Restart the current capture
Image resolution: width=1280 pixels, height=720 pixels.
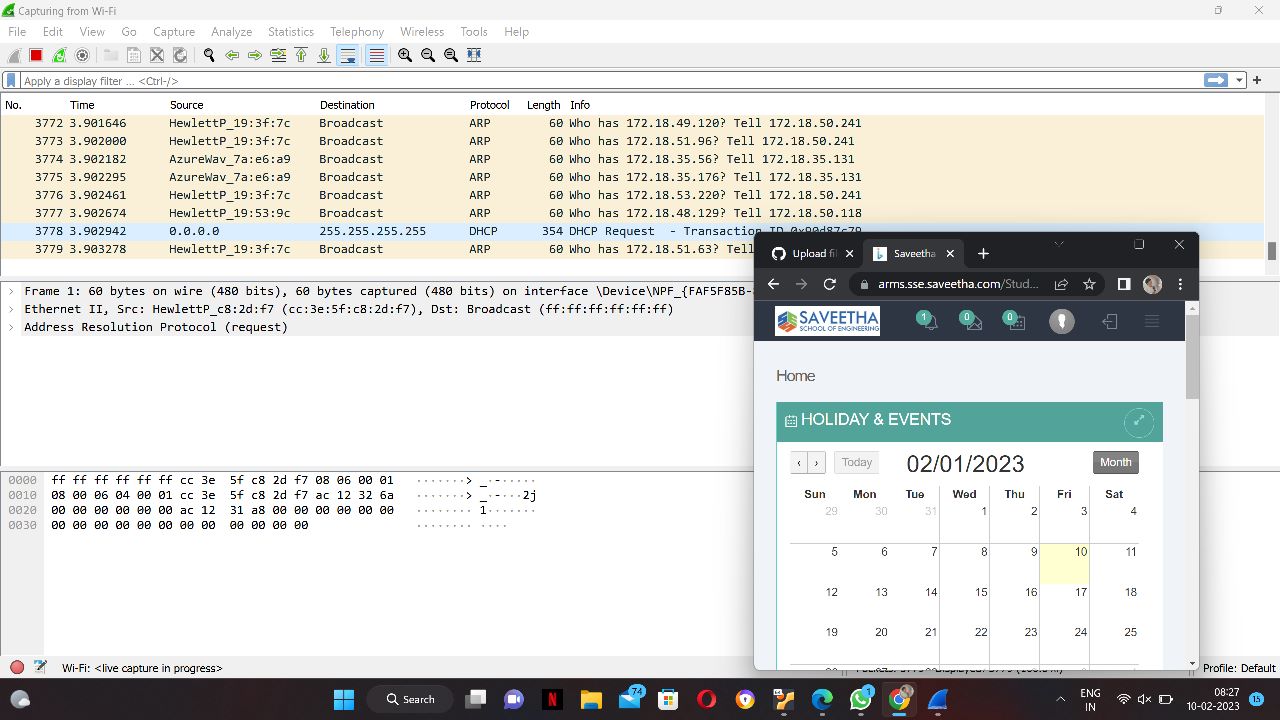click(57, 55)
